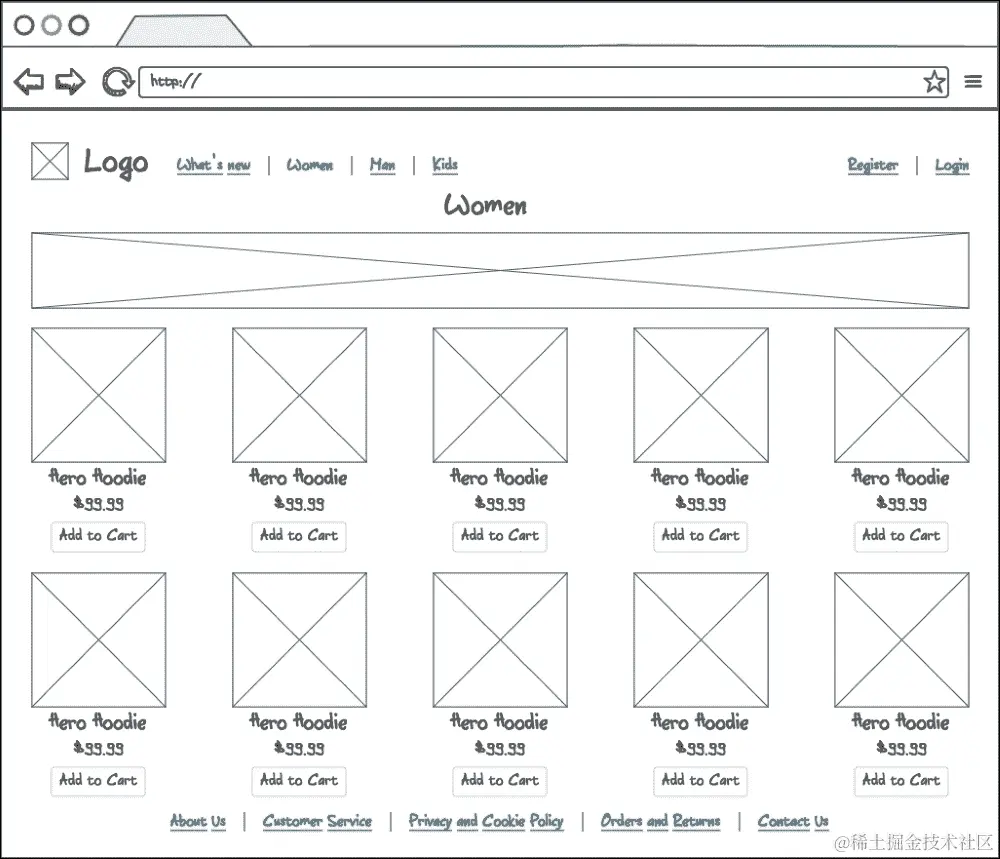The height and width of the screenshot is (859, 1000).
Task: Open third product image in top row
Action: click(x=500, y=395)
